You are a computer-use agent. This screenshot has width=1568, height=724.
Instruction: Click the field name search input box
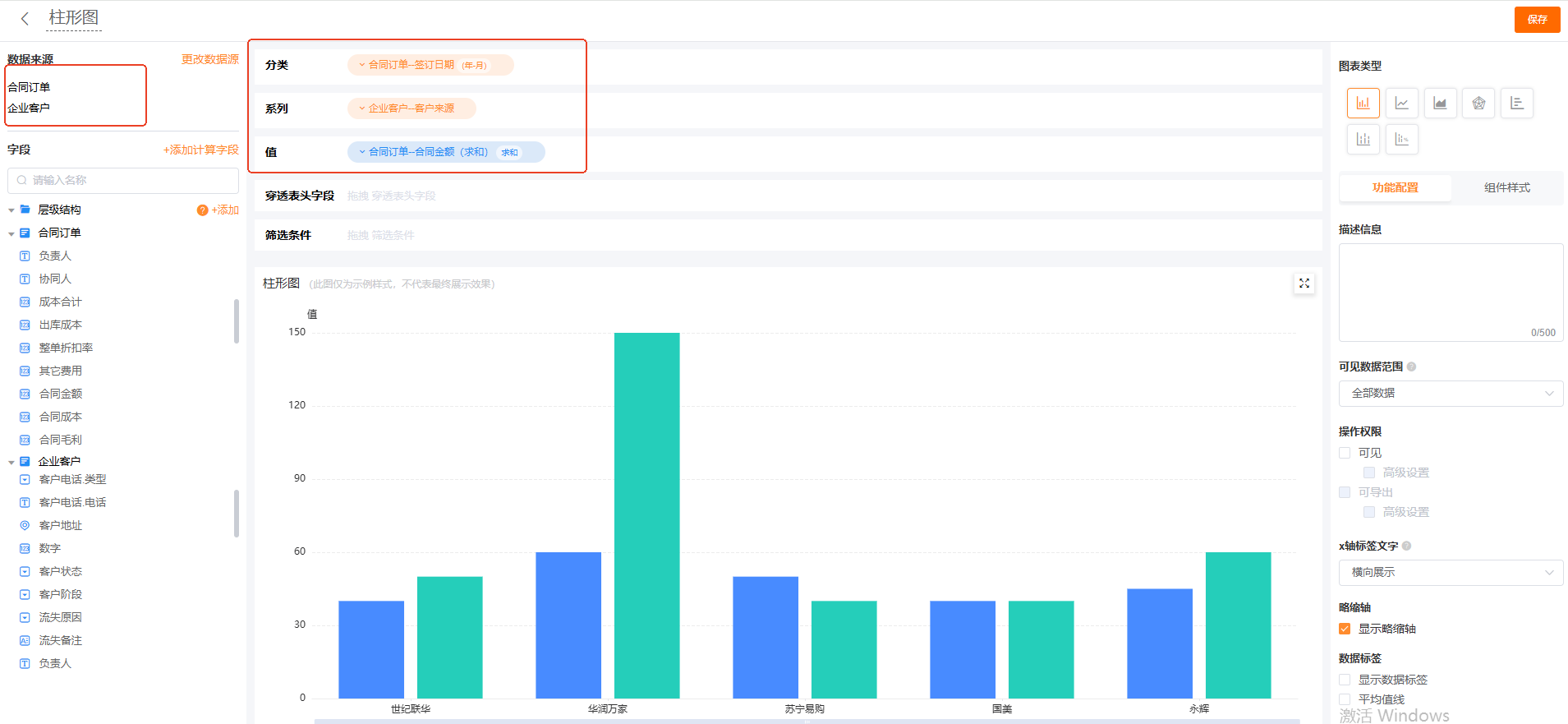[x=123, y=180]
